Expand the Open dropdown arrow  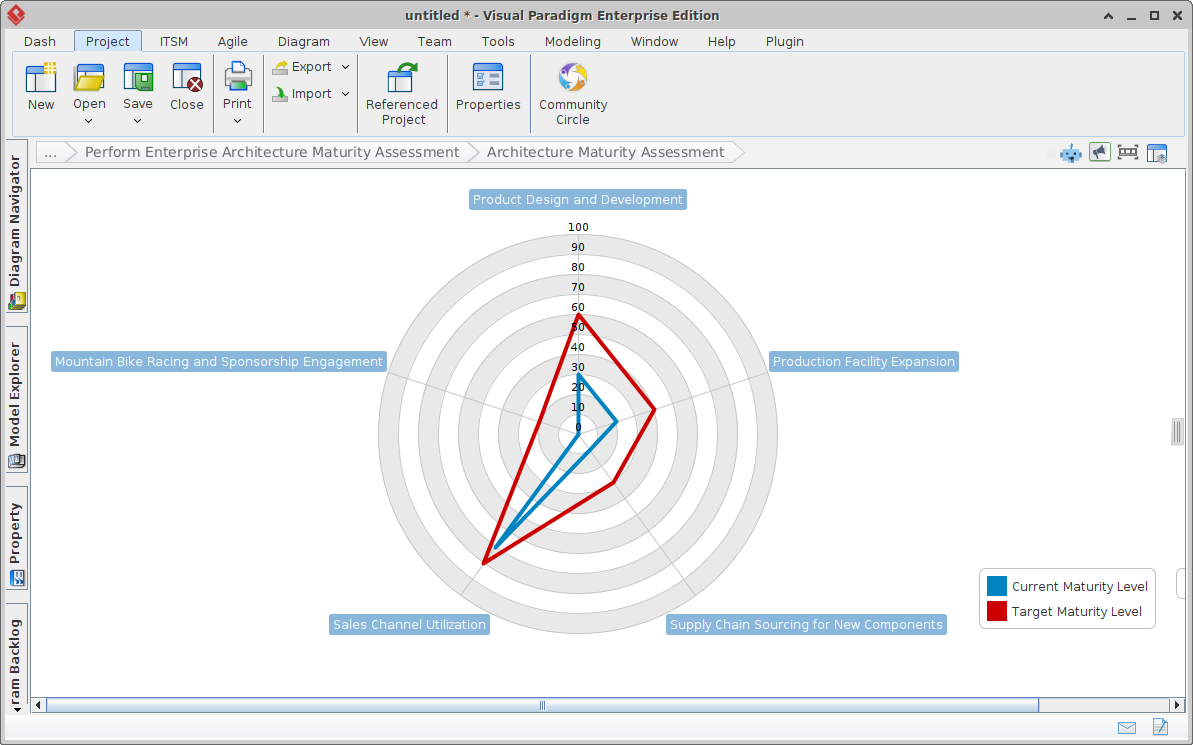(x=88, y=121)
